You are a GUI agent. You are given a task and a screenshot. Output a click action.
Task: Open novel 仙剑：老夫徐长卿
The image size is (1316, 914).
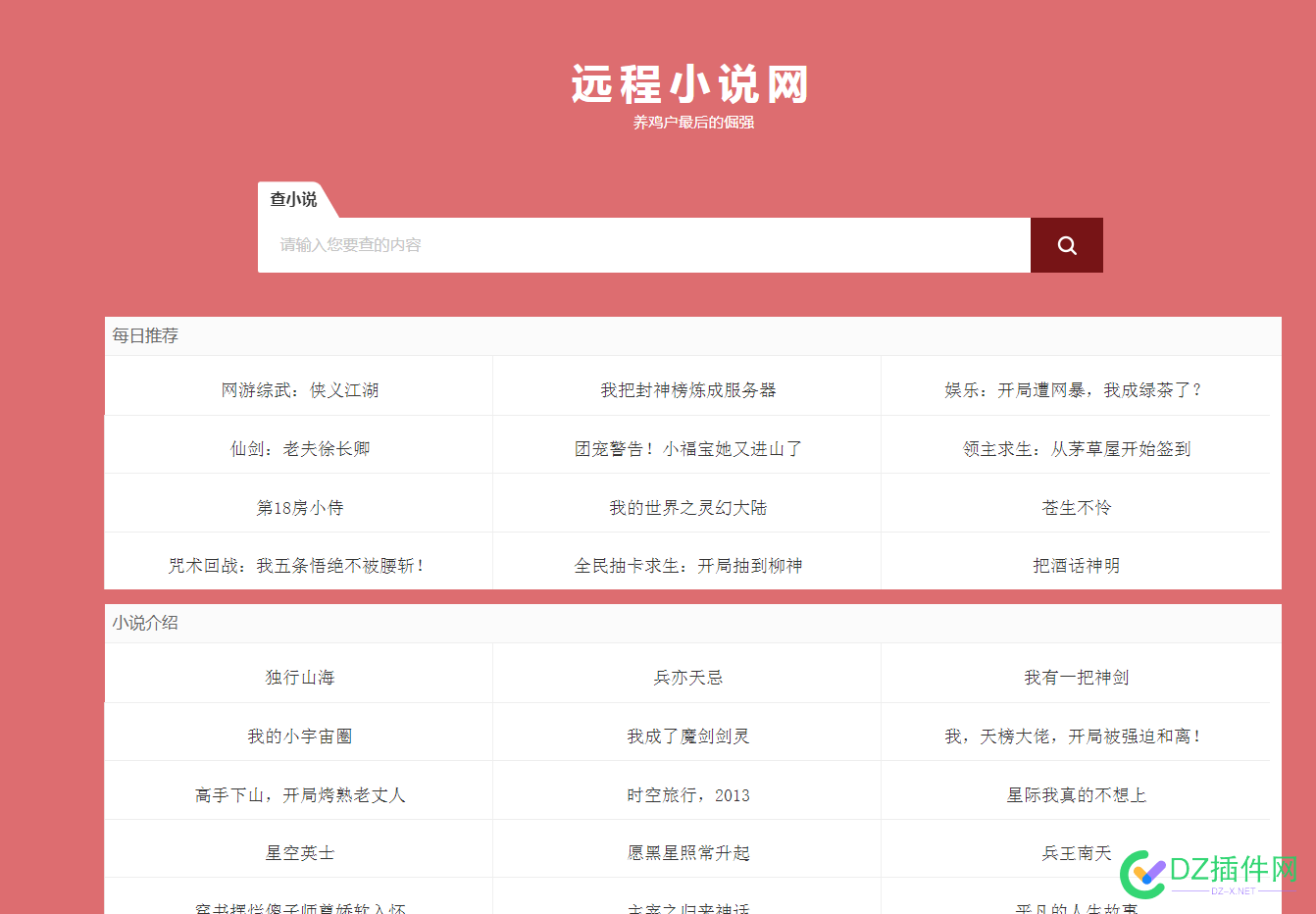click(299, 449)
